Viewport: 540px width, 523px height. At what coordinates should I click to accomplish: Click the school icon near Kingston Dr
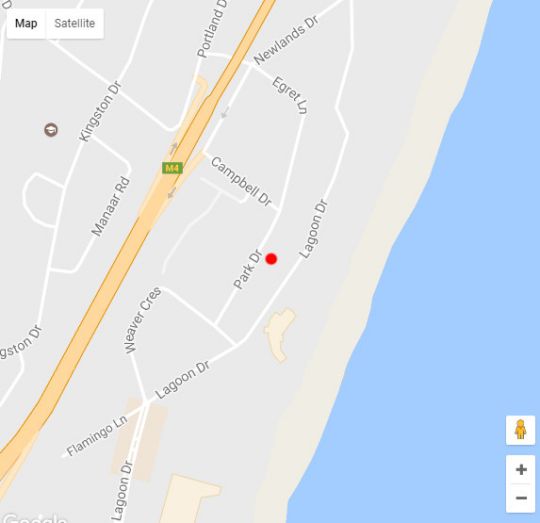click(51, 130)
